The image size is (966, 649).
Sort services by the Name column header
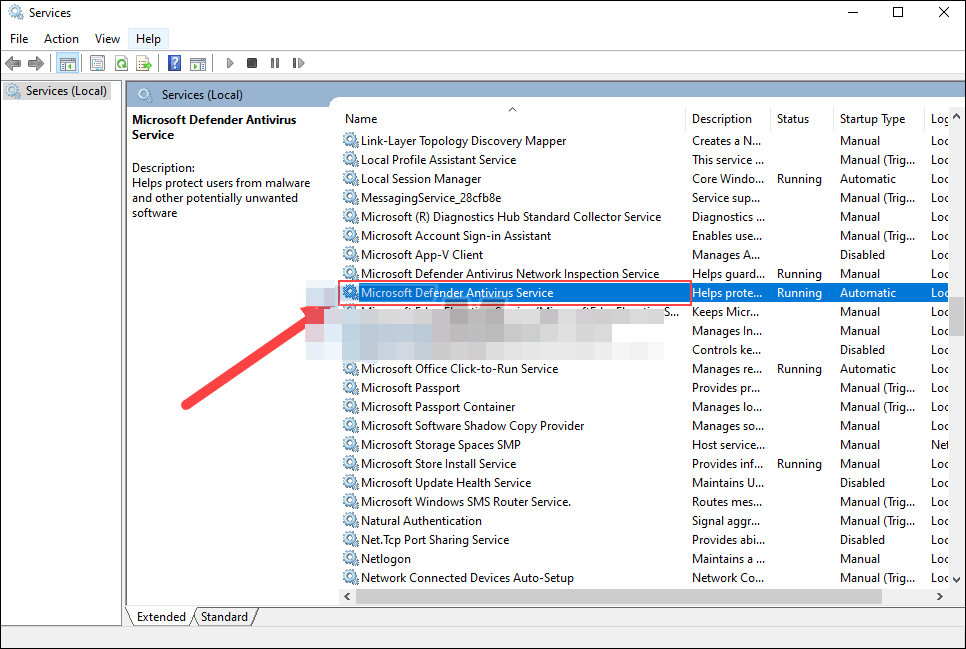[360, 118]
